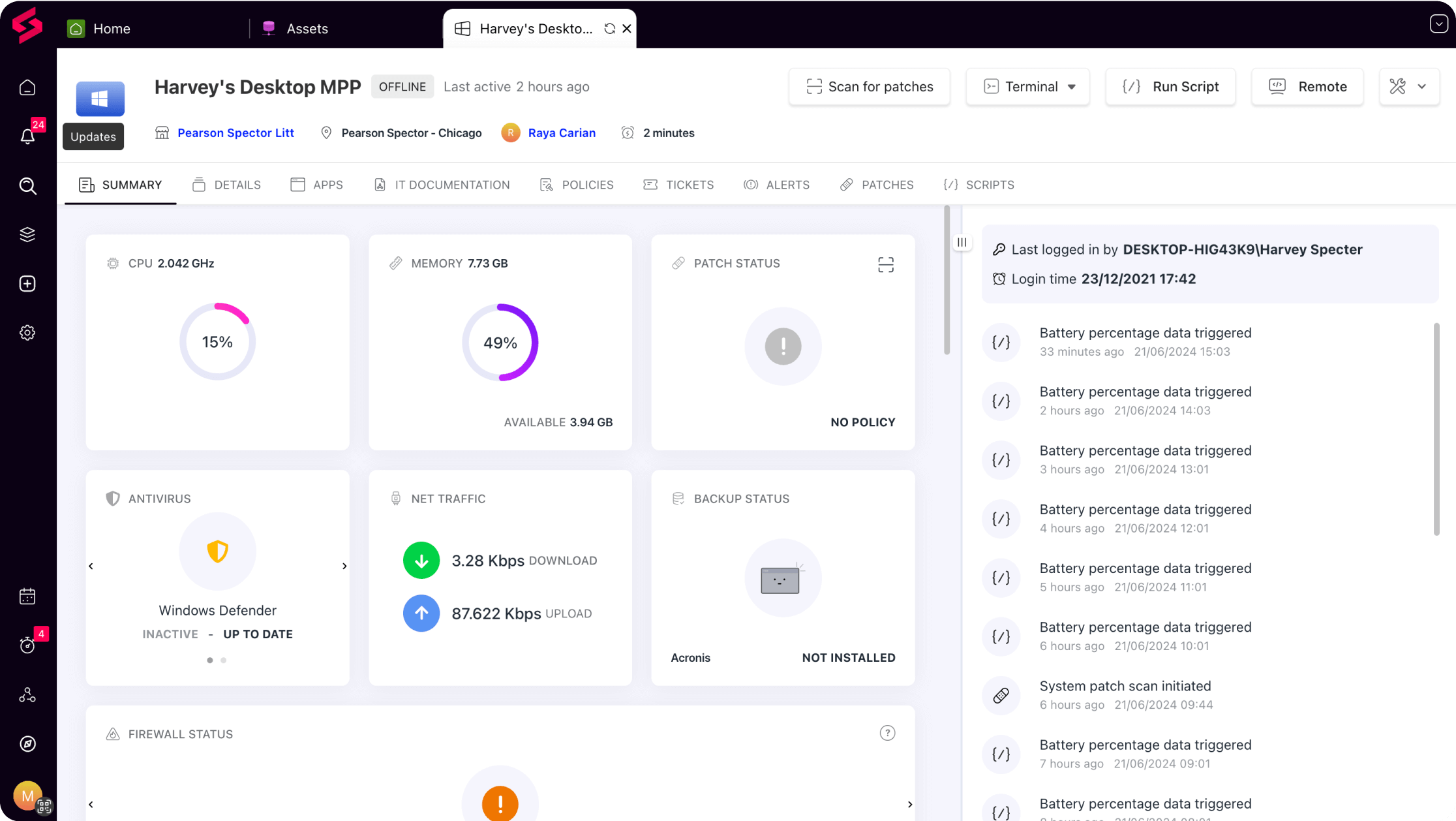The image size is (1456, 821).
Task: Switch to the PATCHES tab
Action: point(877,185)
